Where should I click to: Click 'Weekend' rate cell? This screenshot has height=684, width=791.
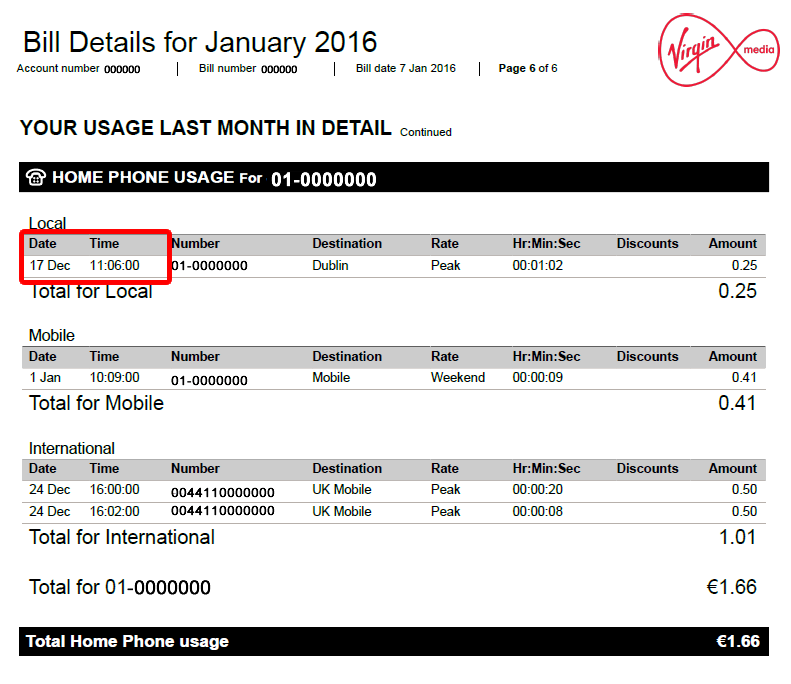coord(458,377)
